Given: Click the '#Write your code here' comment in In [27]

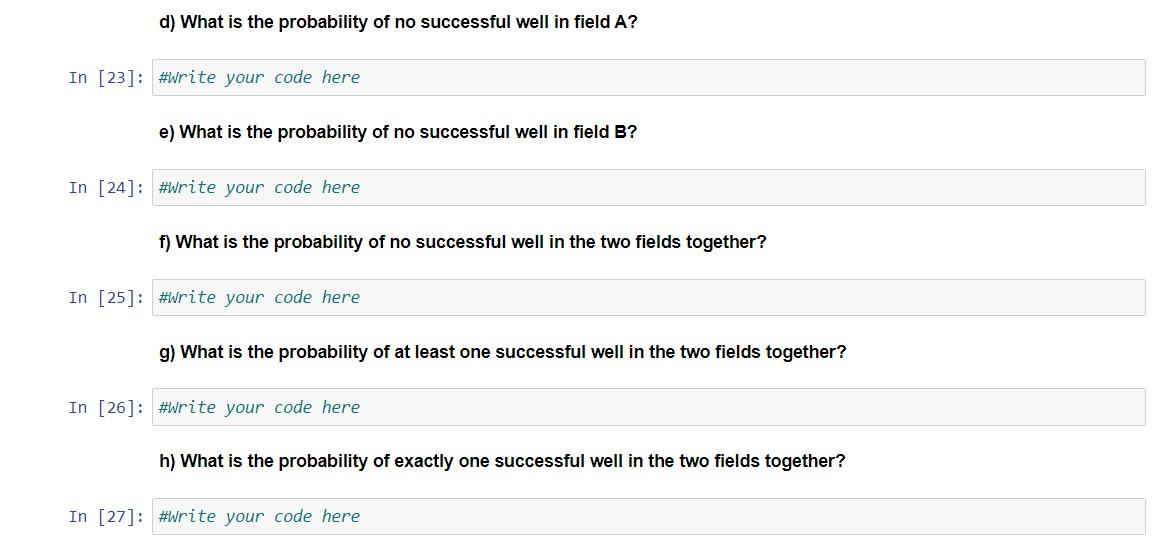Looking at the screenshot, I should coord(259,517).
